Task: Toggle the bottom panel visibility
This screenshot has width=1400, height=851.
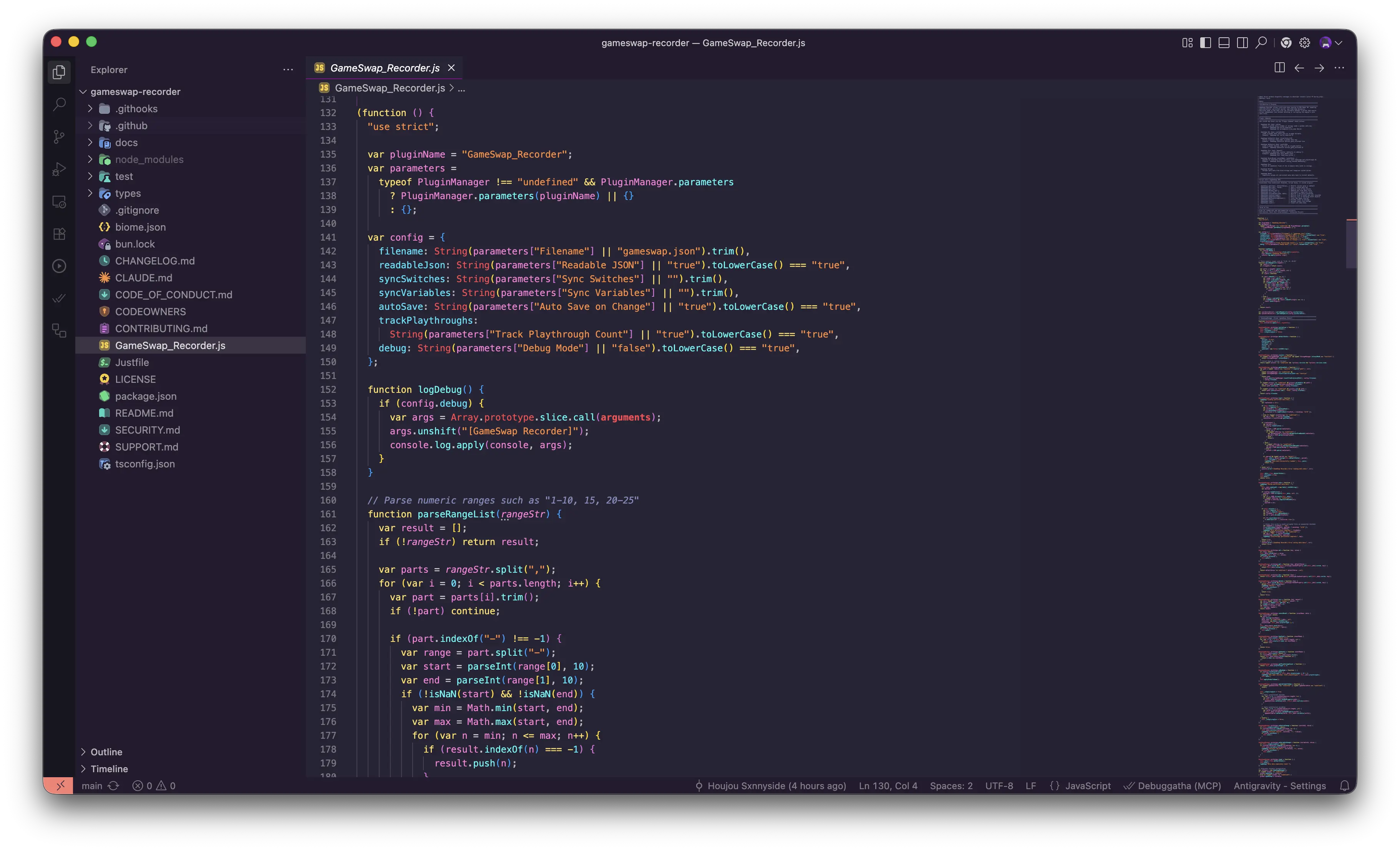Action: (1224, 43)
